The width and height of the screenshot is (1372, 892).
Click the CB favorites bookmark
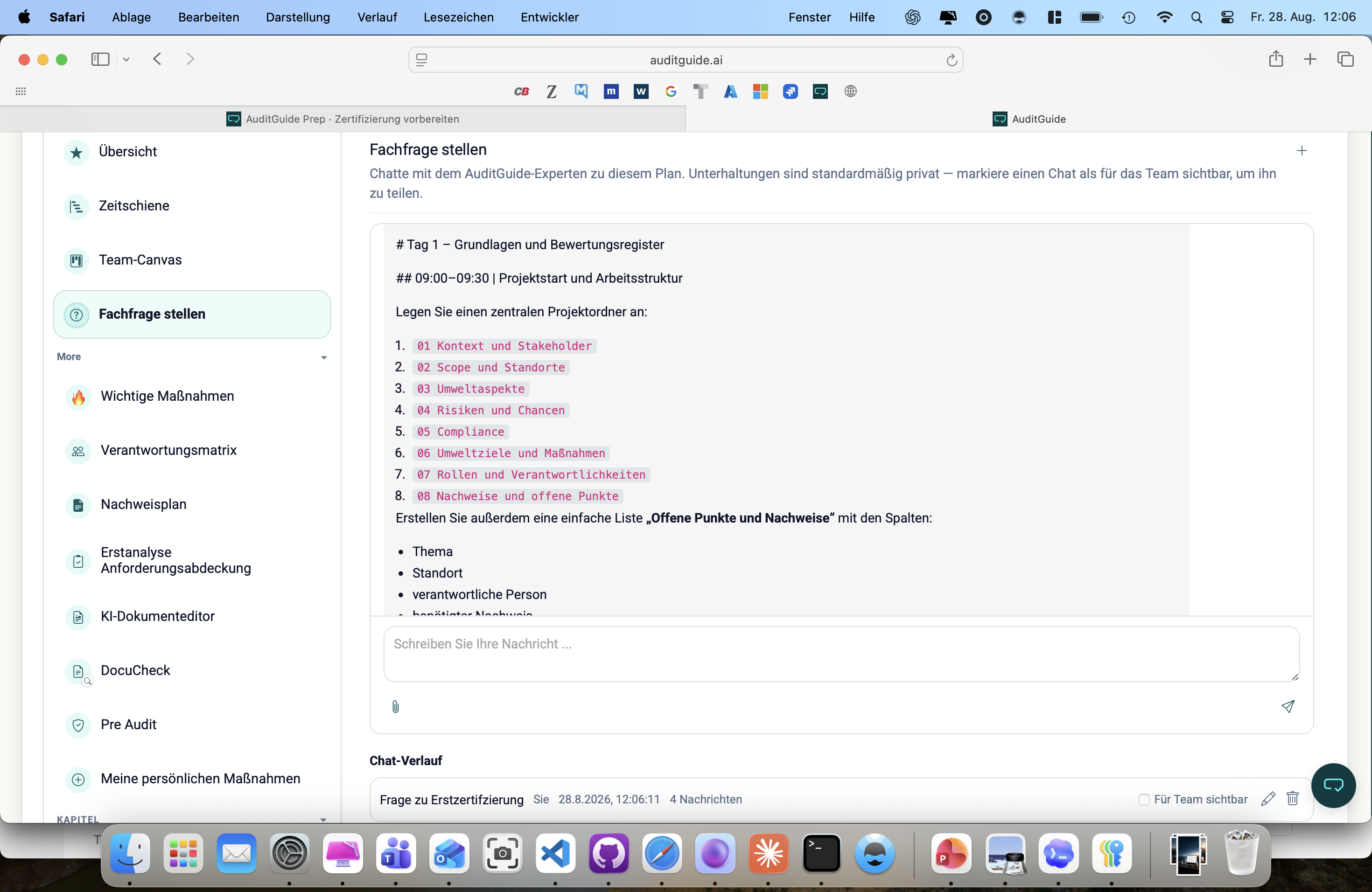pos(521,91)
